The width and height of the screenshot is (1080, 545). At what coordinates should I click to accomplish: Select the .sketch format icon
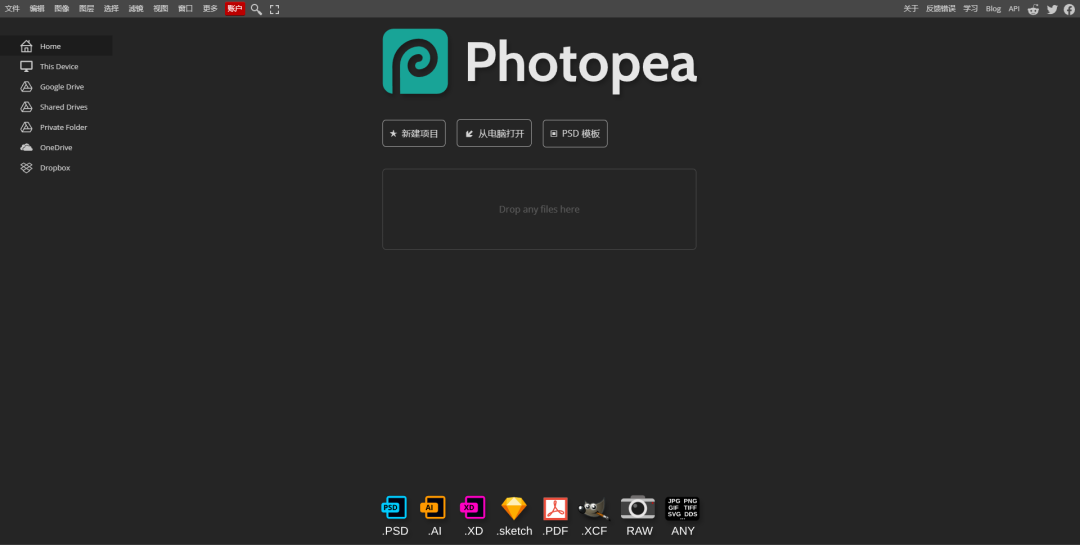(514, 508)
